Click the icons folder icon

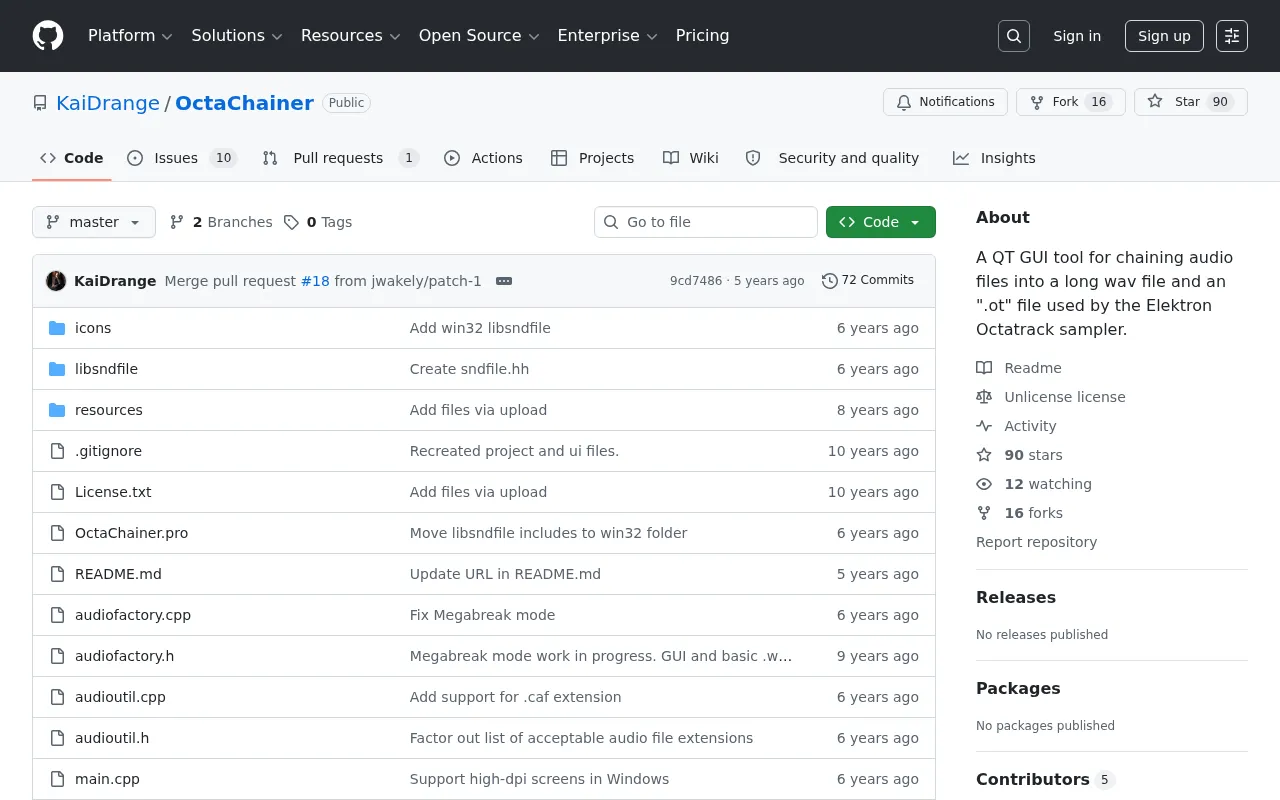(x=57, y=328)
